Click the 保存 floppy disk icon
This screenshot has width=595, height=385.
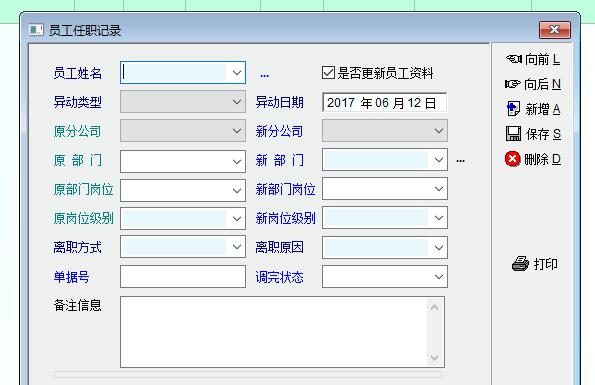pyautogui.click(x=513, y=134)
